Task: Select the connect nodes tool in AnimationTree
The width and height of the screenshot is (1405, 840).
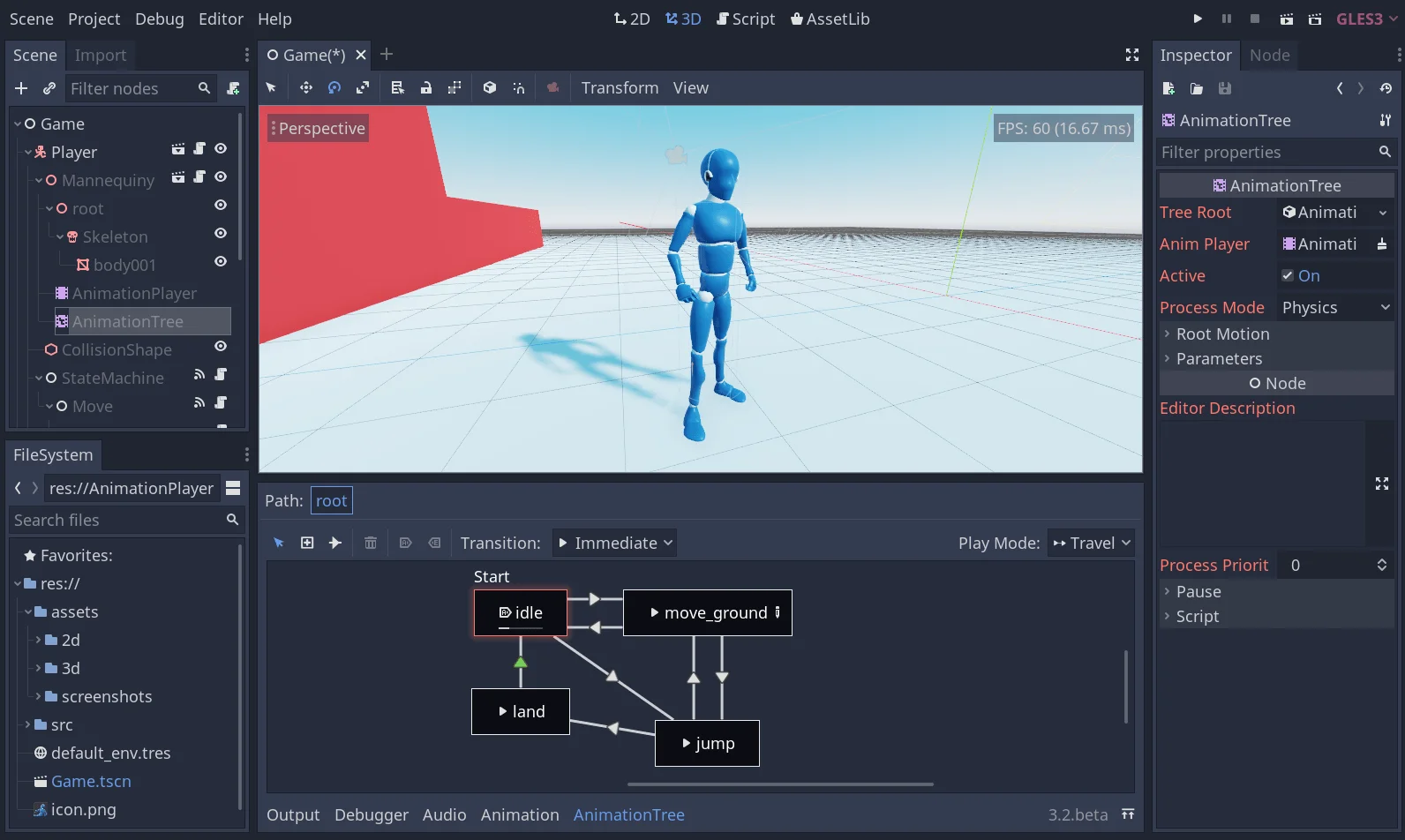Action: click(335, 543)
